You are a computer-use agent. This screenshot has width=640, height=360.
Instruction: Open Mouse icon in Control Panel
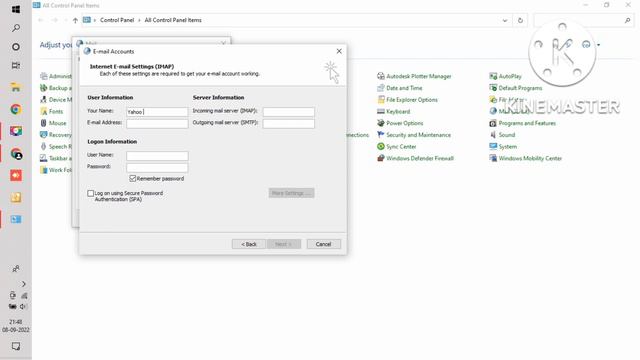(x=44, y=123)
